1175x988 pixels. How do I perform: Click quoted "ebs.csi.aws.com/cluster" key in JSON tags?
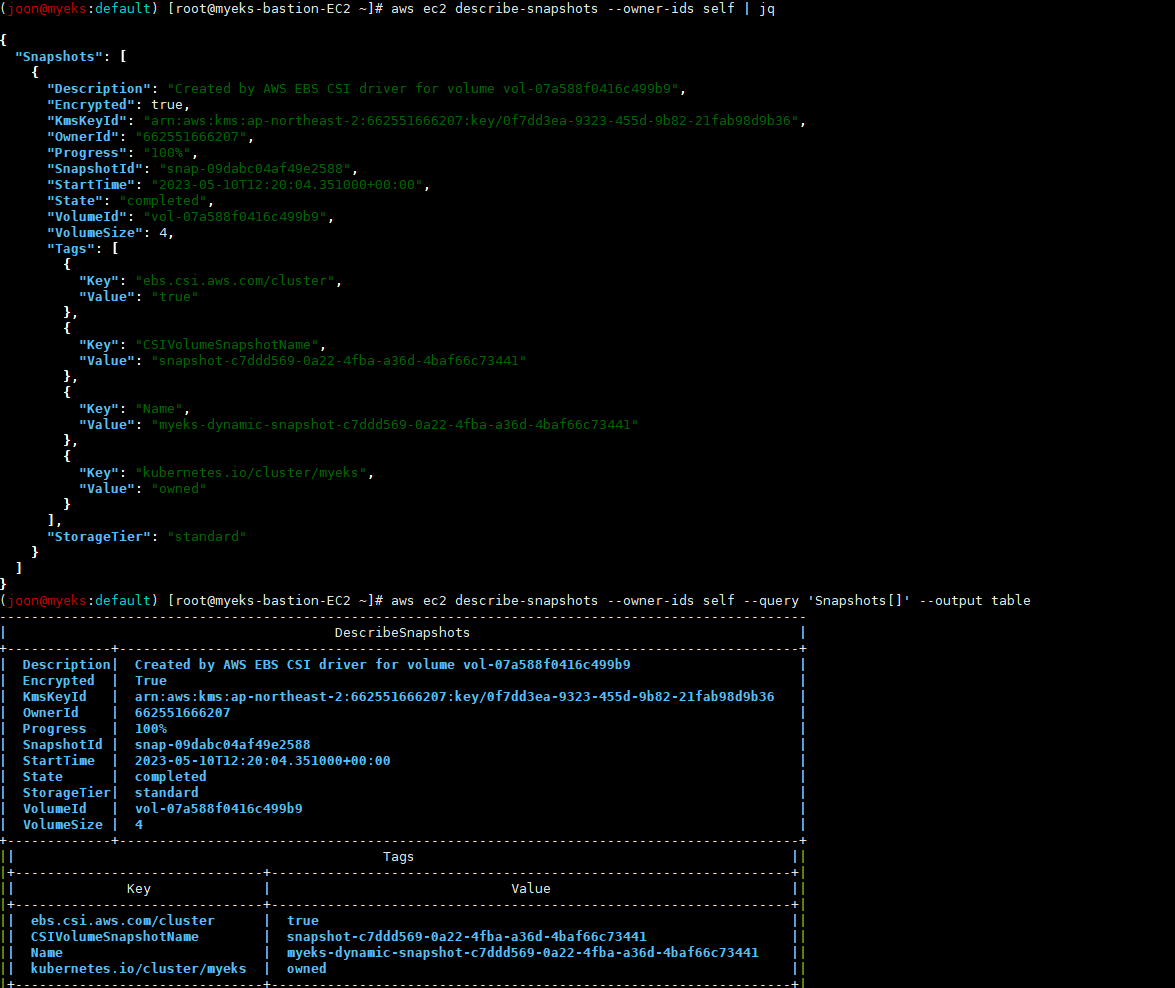(235, 280)
